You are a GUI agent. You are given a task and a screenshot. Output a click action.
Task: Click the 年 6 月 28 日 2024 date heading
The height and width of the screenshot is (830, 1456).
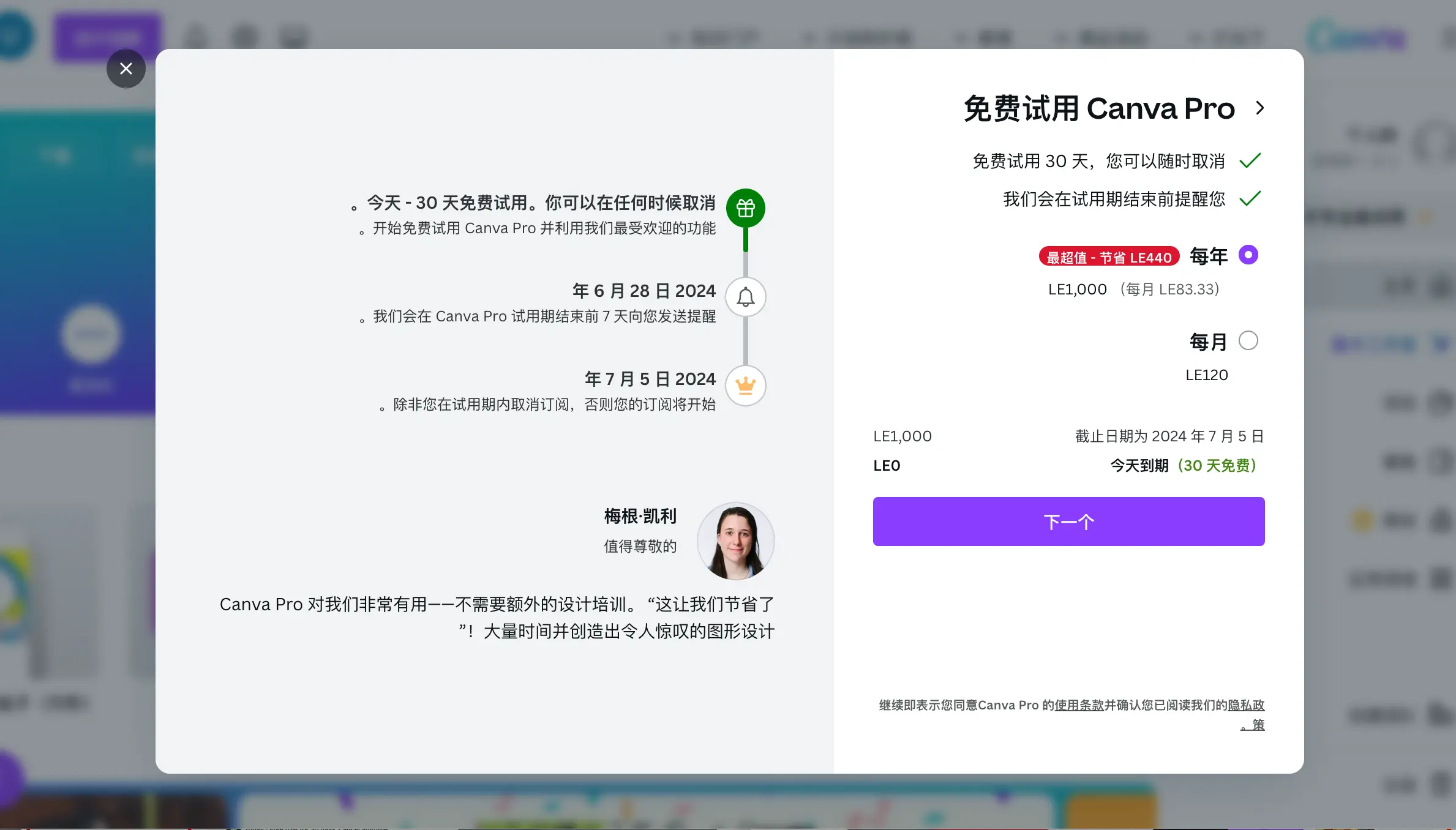[644, 291]
